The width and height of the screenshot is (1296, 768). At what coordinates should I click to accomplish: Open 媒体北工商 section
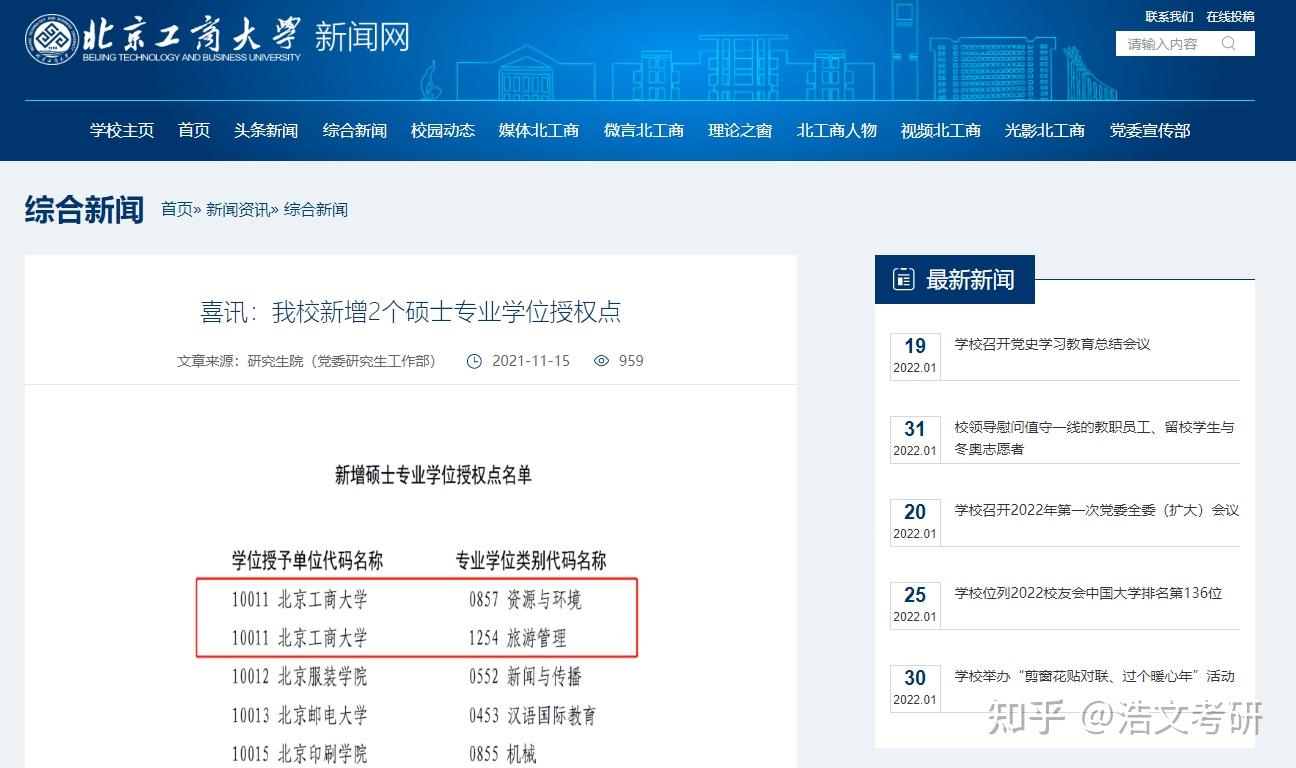point(539,130)
